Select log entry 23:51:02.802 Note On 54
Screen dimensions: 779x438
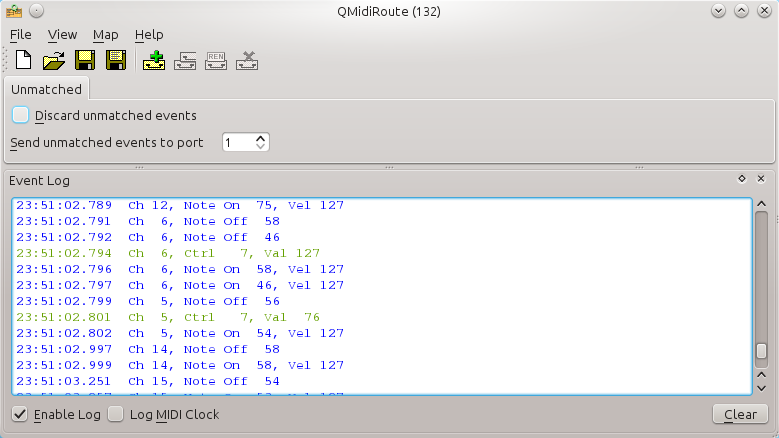click(180, 333)
